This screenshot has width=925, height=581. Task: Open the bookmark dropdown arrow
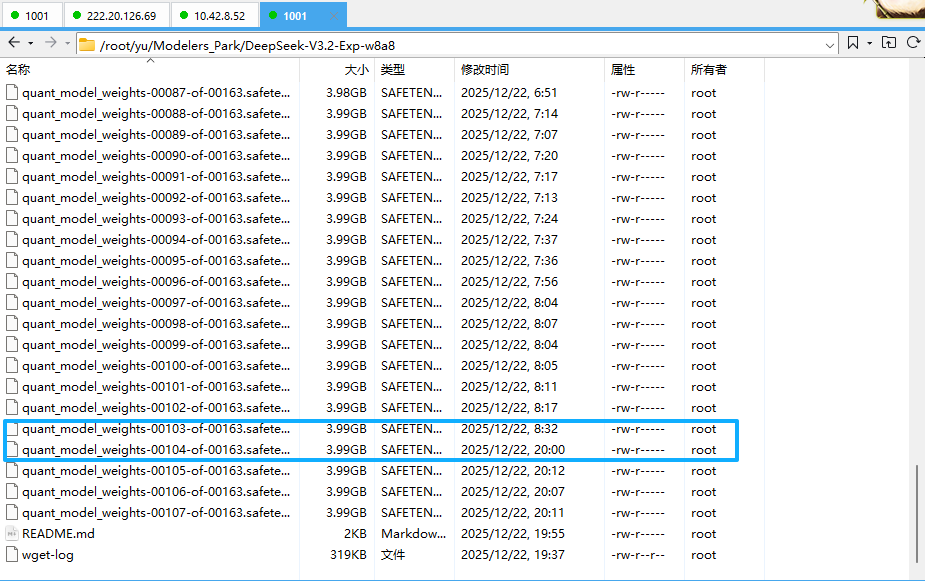click(869, 43)
